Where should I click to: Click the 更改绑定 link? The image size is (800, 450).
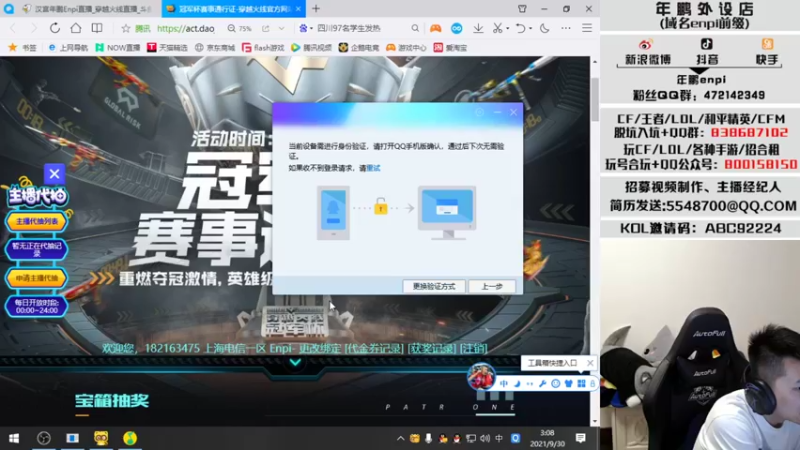321,348
